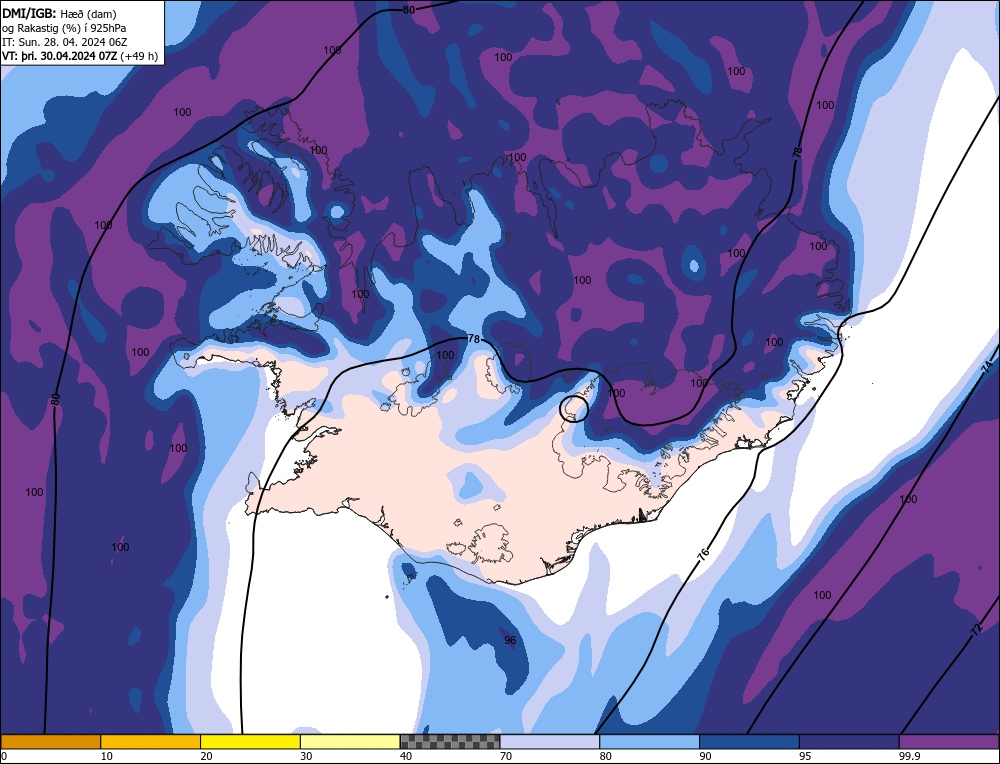Image resolution: width=1000 pixels, height=764 pixels.
Task: Click the "80" contour label north of the Westfjords
Action: [409, 10]
